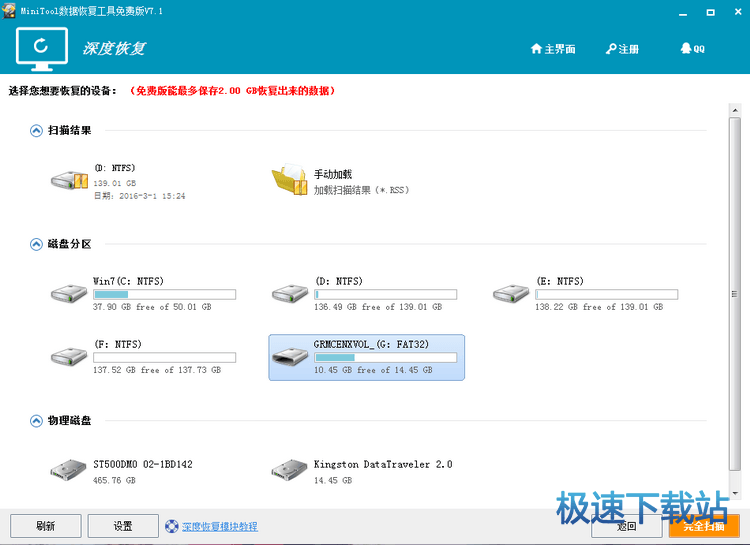The height and width of the screenshot is (545, 750).
Task: Open the 深度恢复模块教程 tutorial link
Action: [220, 526]
